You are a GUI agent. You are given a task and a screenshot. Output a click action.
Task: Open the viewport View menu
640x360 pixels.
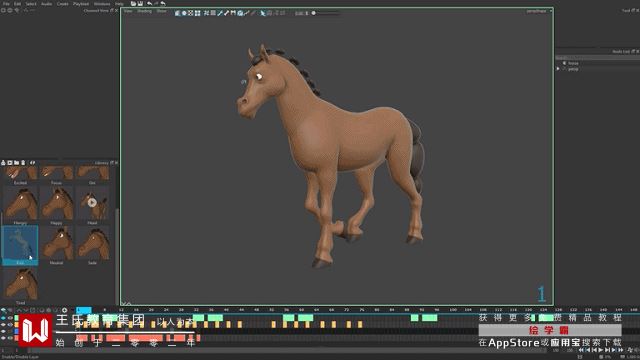pos(128,11)
